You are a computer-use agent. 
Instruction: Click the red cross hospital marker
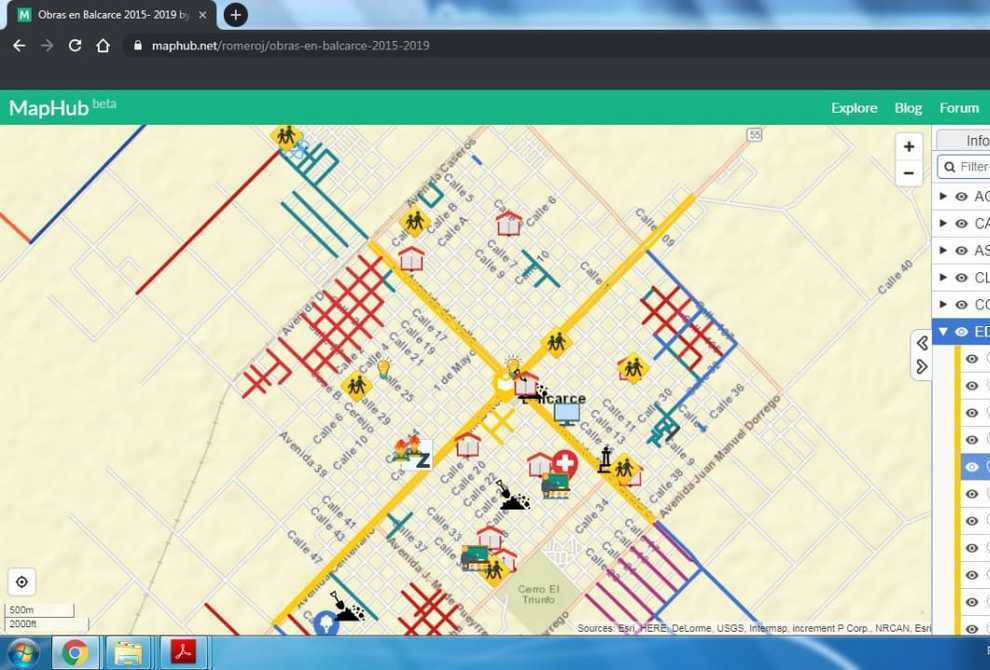564,464
